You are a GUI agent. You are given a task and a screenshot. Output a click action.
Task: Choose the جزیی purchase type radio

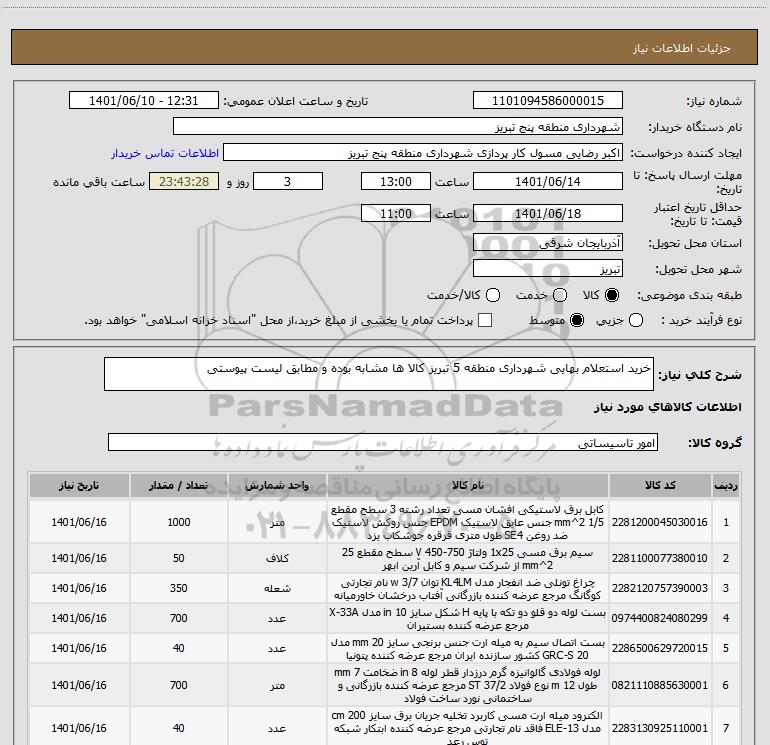coord(636,321)
